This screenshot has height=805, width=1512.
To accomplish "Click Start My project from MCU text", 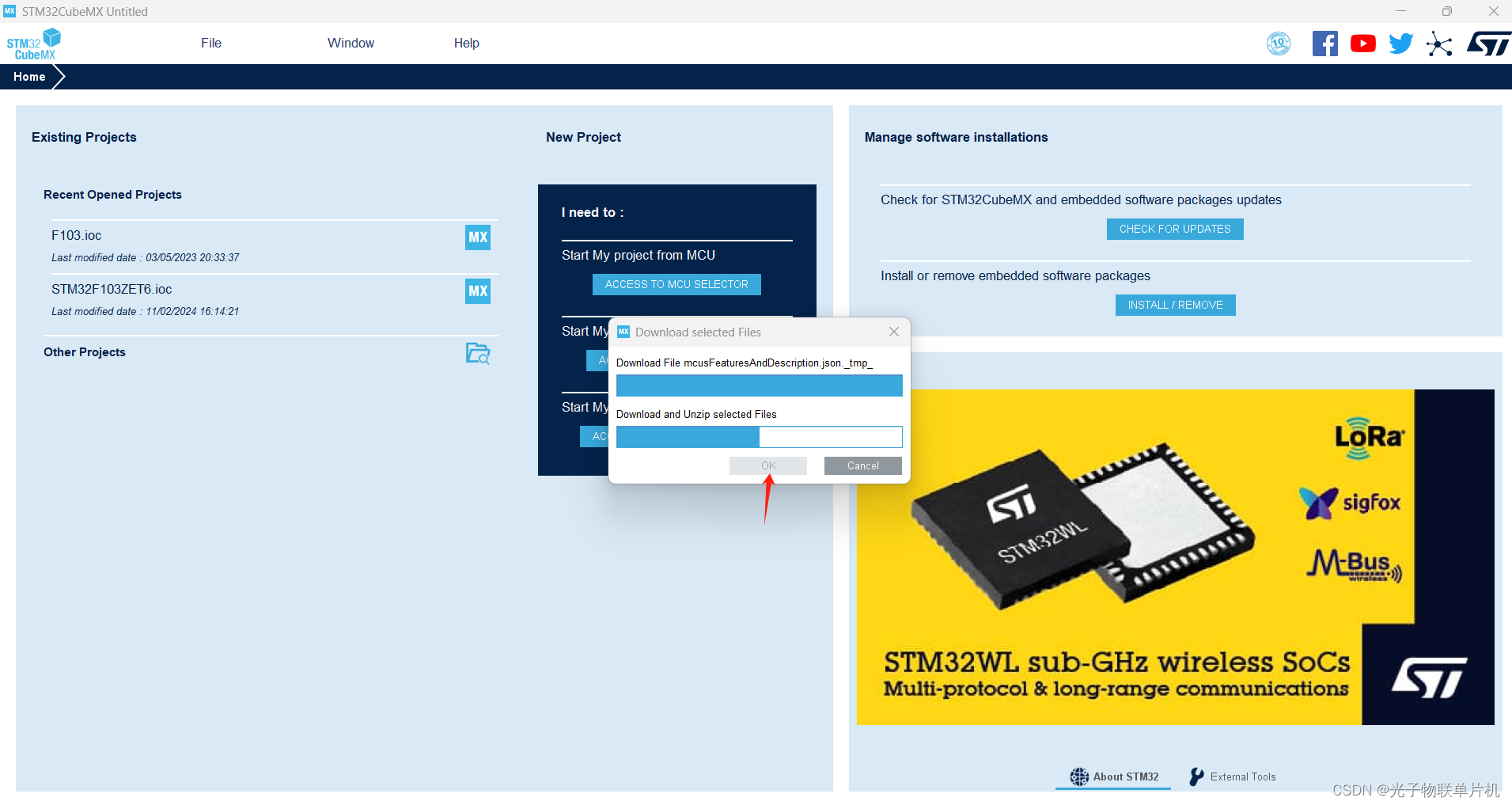I will pos(639,255).
